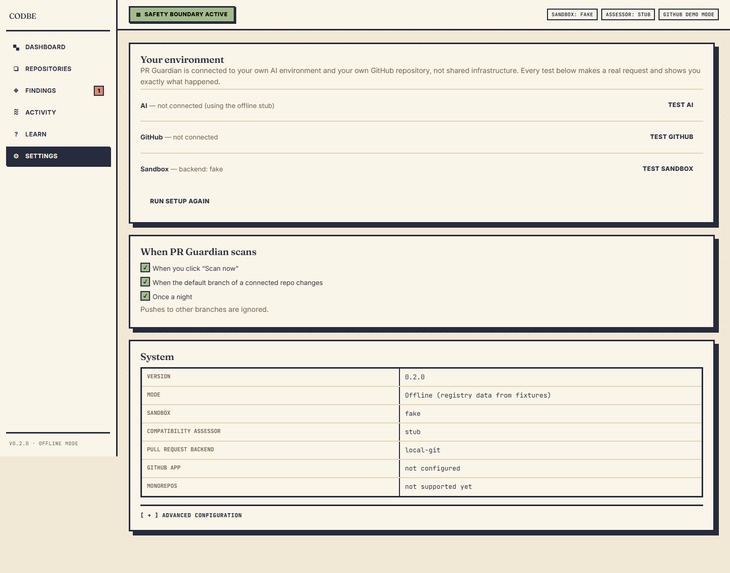Screen dimensions: 730x573
Task: Open the Learn page
Action: (58, 134)
